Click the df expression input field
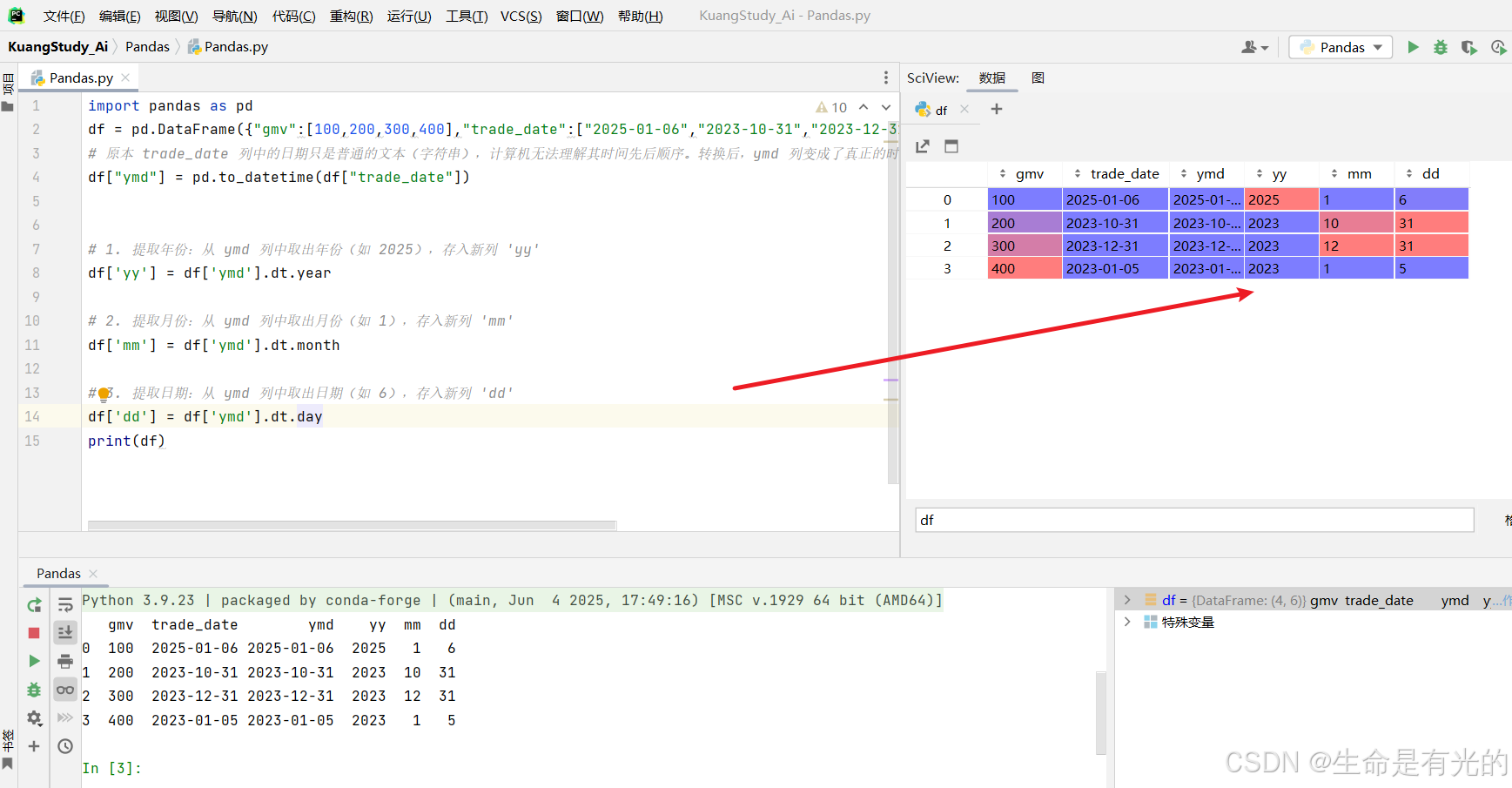1512x788 pixels. coord(1194,520)
